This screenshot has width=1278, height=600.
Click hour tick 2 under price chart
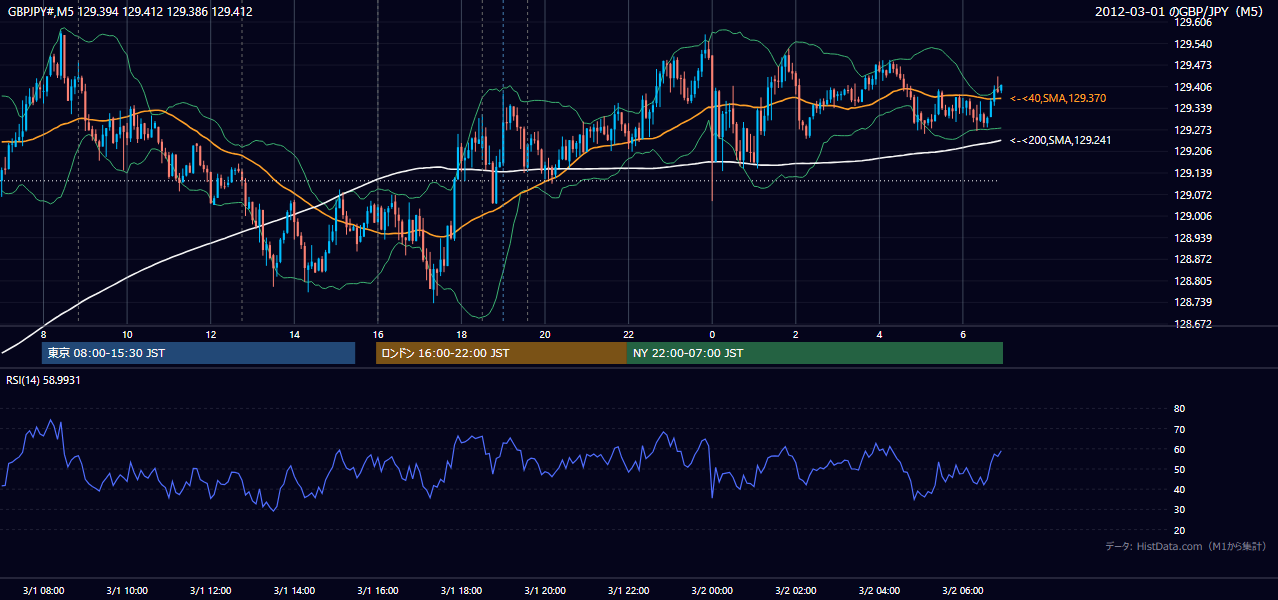point(795,334)
